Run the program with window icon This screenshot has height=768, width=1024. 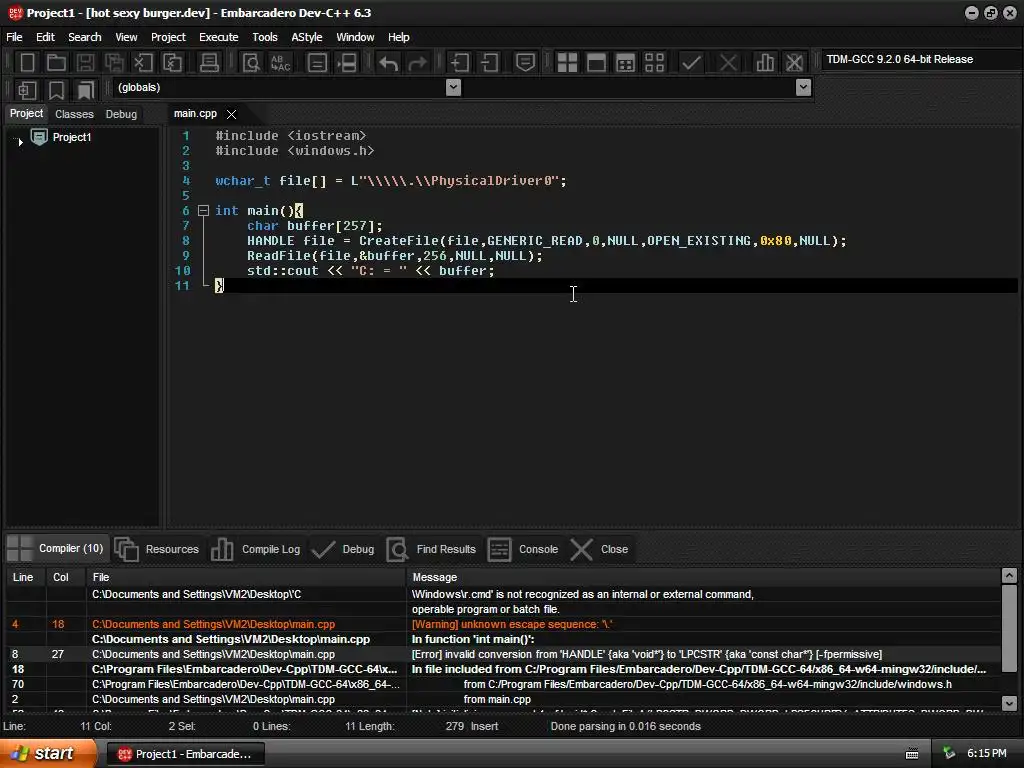596,63
